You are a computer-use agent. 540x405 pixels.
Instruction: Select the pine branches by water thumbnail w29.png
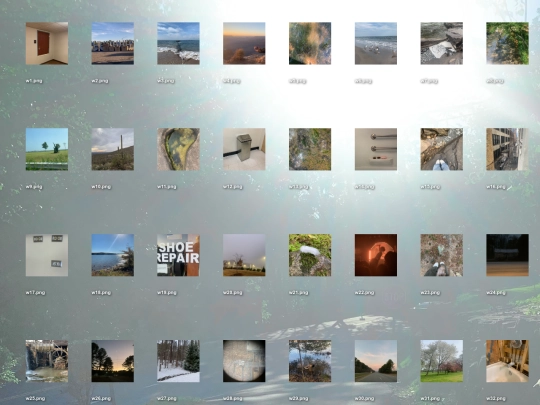pos(310,361)
